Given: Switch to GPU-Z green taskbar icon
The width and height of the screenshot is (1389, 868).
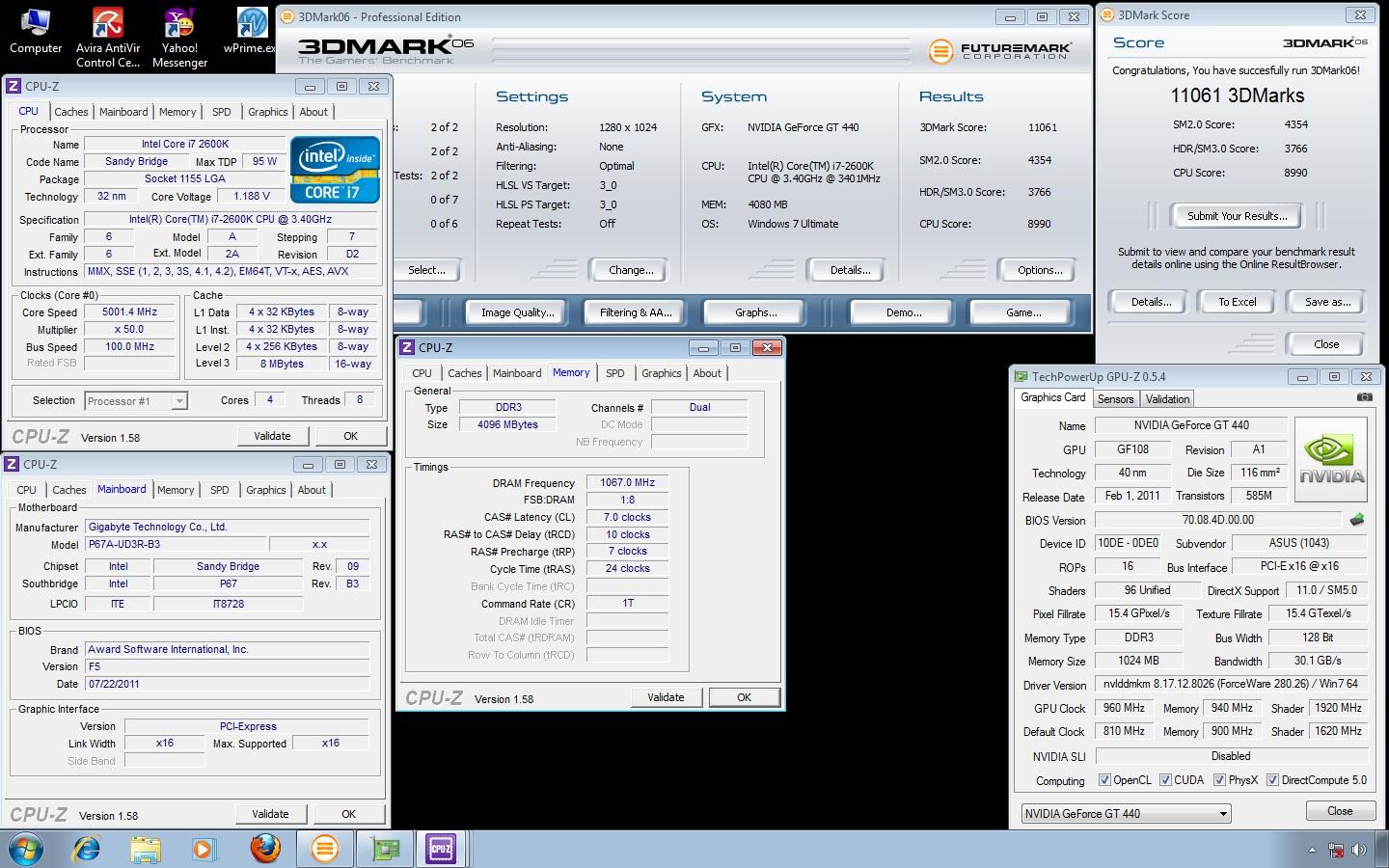Looking at the screenshot, I should click(385, 849).
